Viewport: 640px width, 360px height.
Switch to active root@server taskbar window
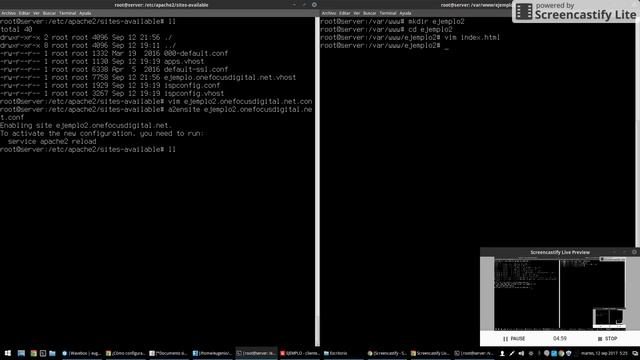pos(256,353)
